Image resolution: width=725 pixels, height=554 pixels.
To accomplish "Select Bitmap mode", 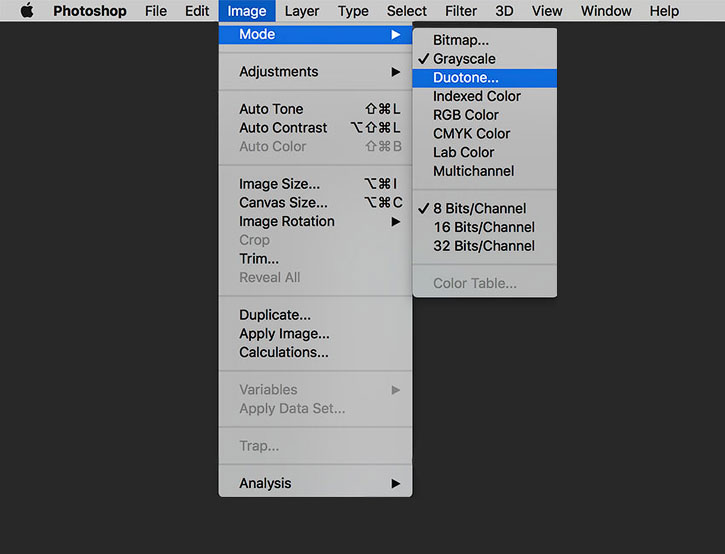I will [485, 40].
